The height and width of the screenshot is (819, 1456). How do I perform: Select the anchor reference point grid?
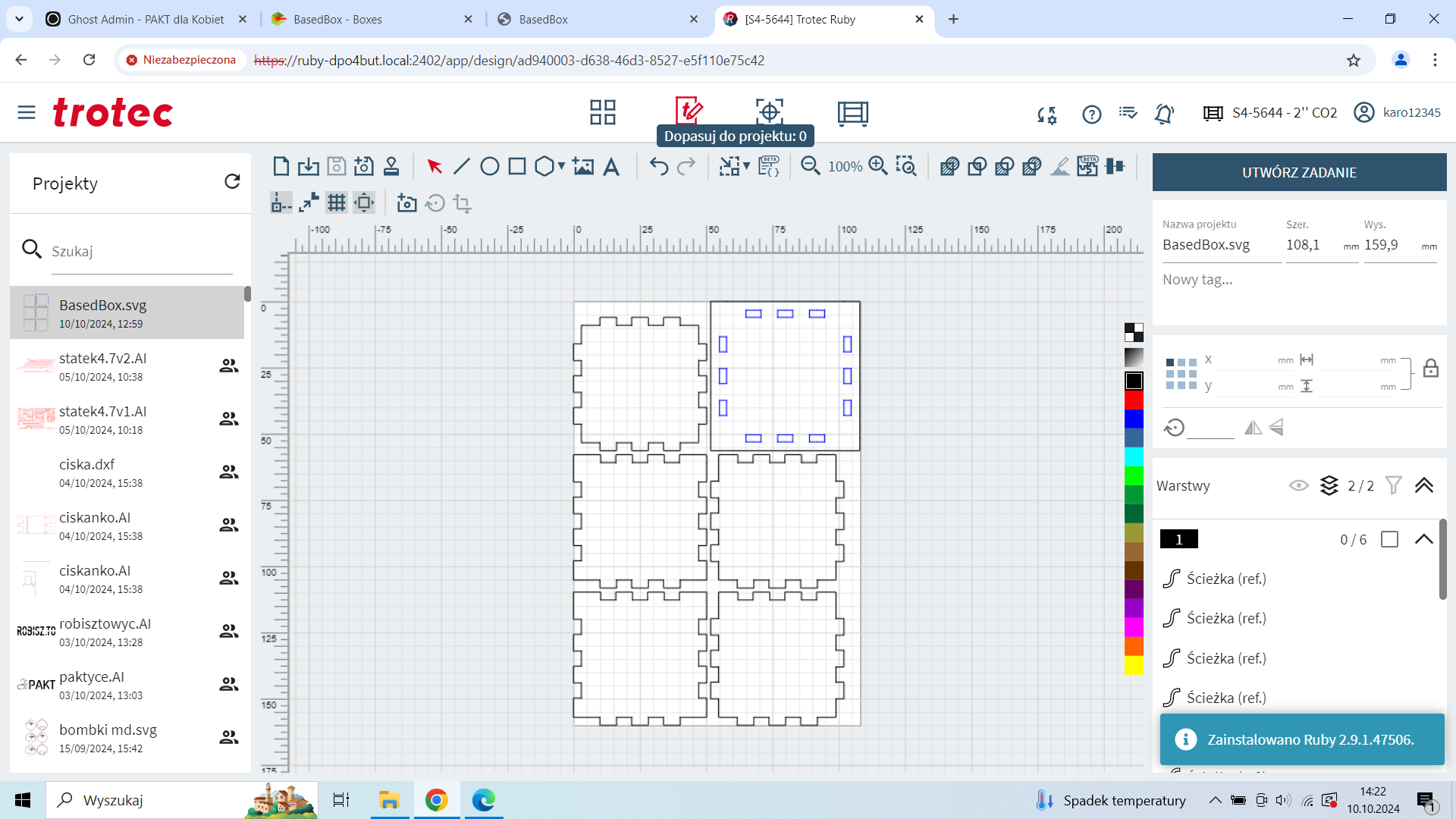point(1181,374)
